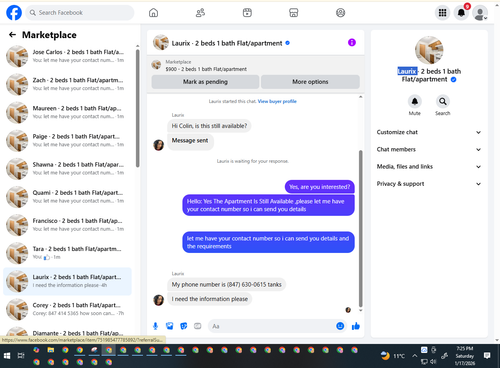Viewport: 500px width, 368px height.
Task: Expand the Customize chat section
Action: [429, 132]
